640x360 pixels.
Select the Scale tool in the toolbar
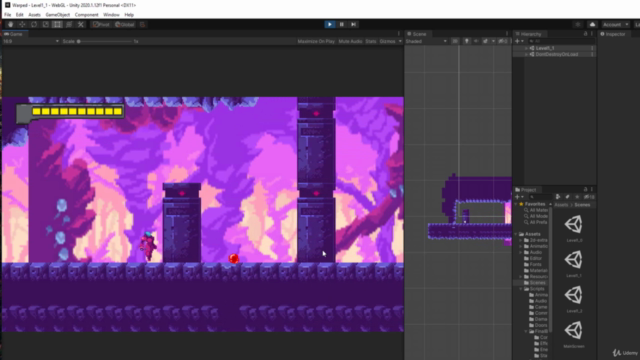pyautogui.click(x=46, y=24)
